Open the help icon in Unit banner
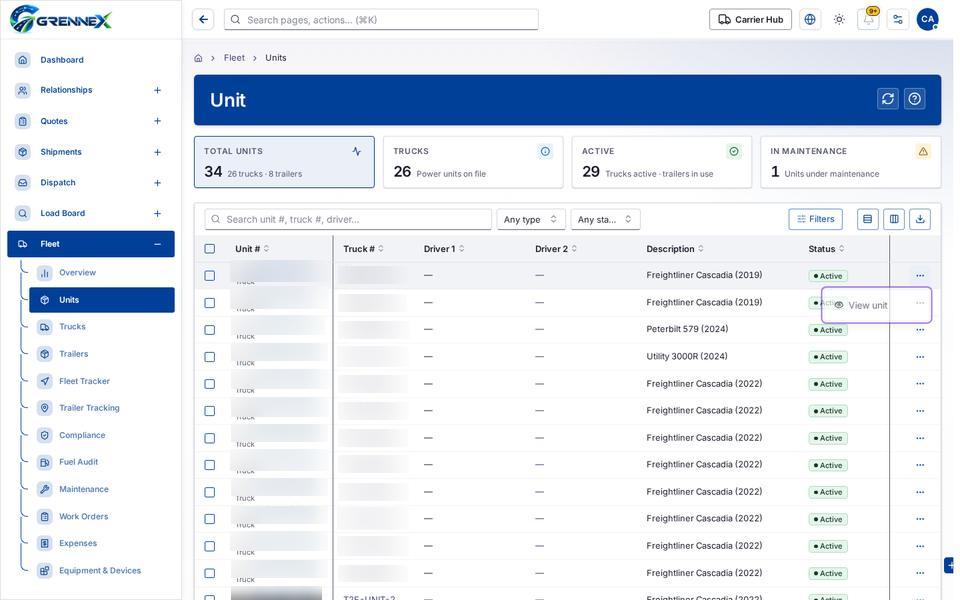Image resolution: width=960 pixels, height=600 pixels. tap(915, 99)
